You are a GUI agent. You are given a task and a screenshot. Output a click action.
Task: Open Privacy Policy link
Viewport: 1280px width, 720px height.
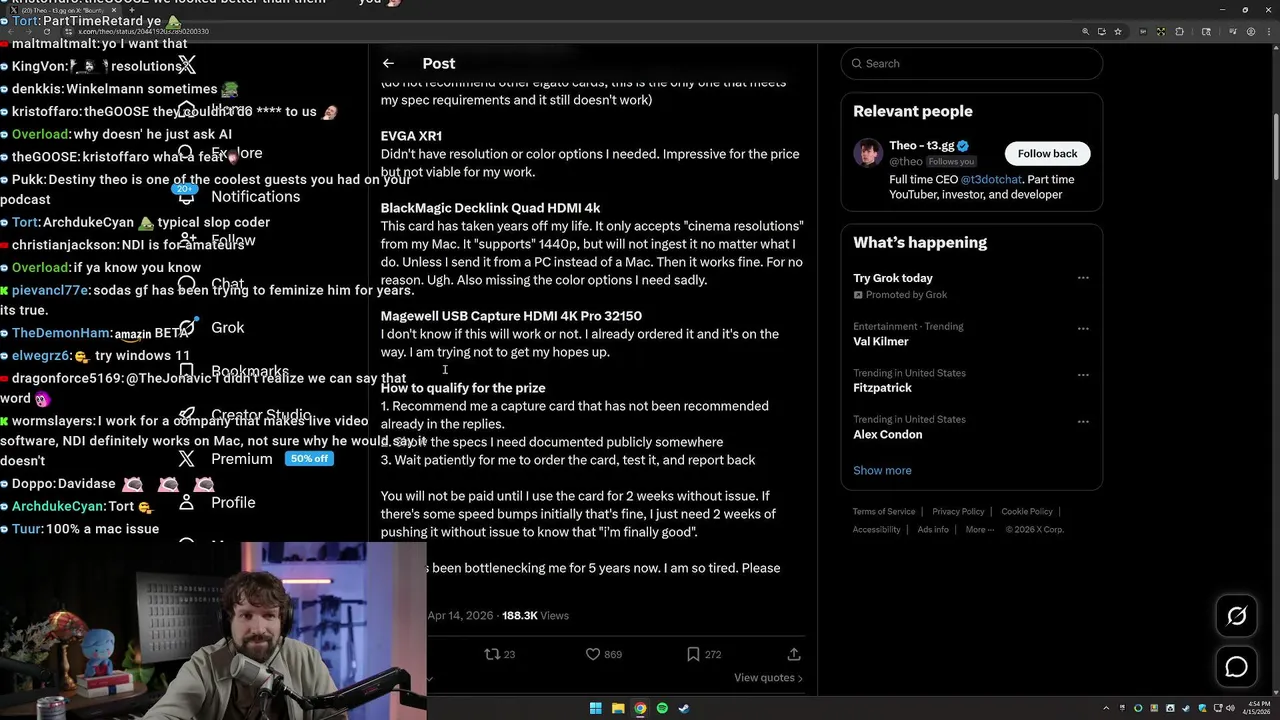click(x=958, y=512)
